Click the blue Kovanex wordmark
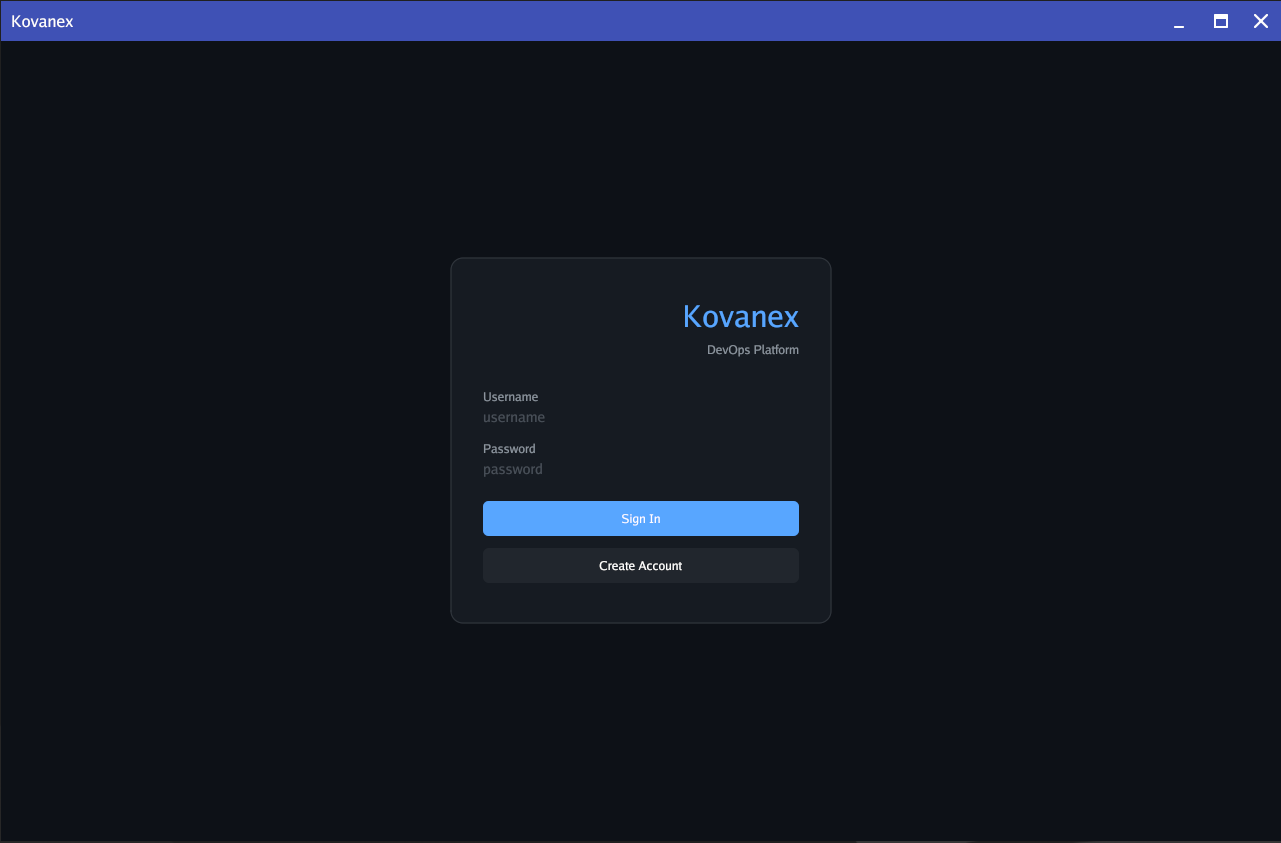This screenshot has height=843, width=1281. (740, 316)
